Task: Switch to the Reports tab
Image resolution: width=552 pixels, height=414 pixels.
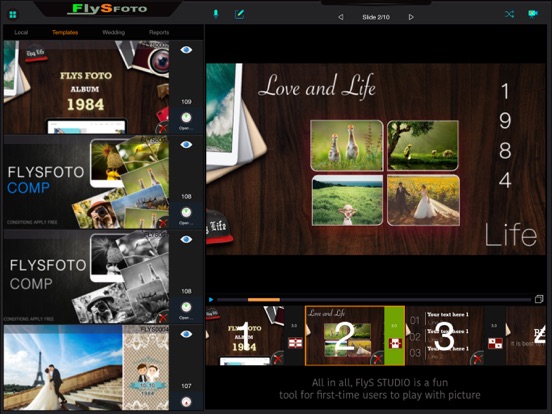Action: (x=159, y=32)
